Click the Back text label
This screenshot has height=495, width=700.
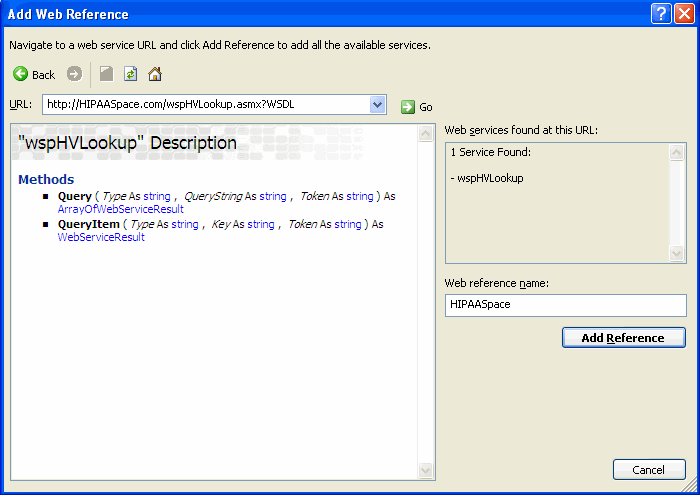click(43, 75)
